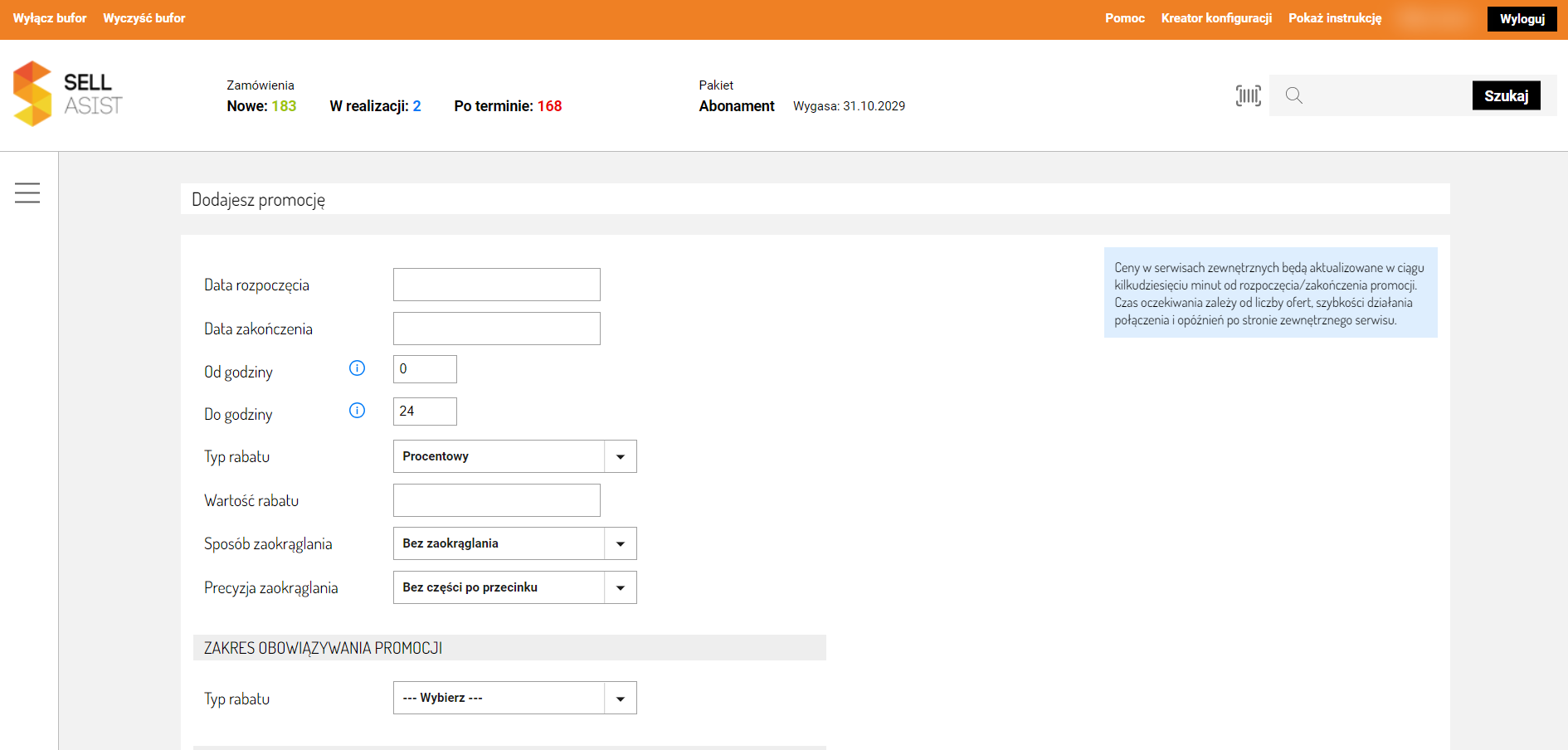Click the Sell Asist logo
Viewport: 1568px width, 750px height.
68,94
